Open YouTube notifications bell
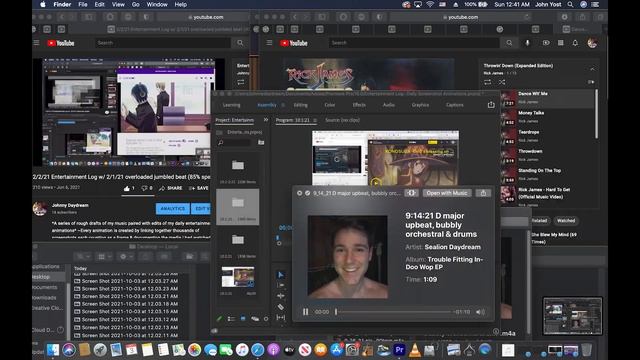The image size is (640, 360). (575, 43)
